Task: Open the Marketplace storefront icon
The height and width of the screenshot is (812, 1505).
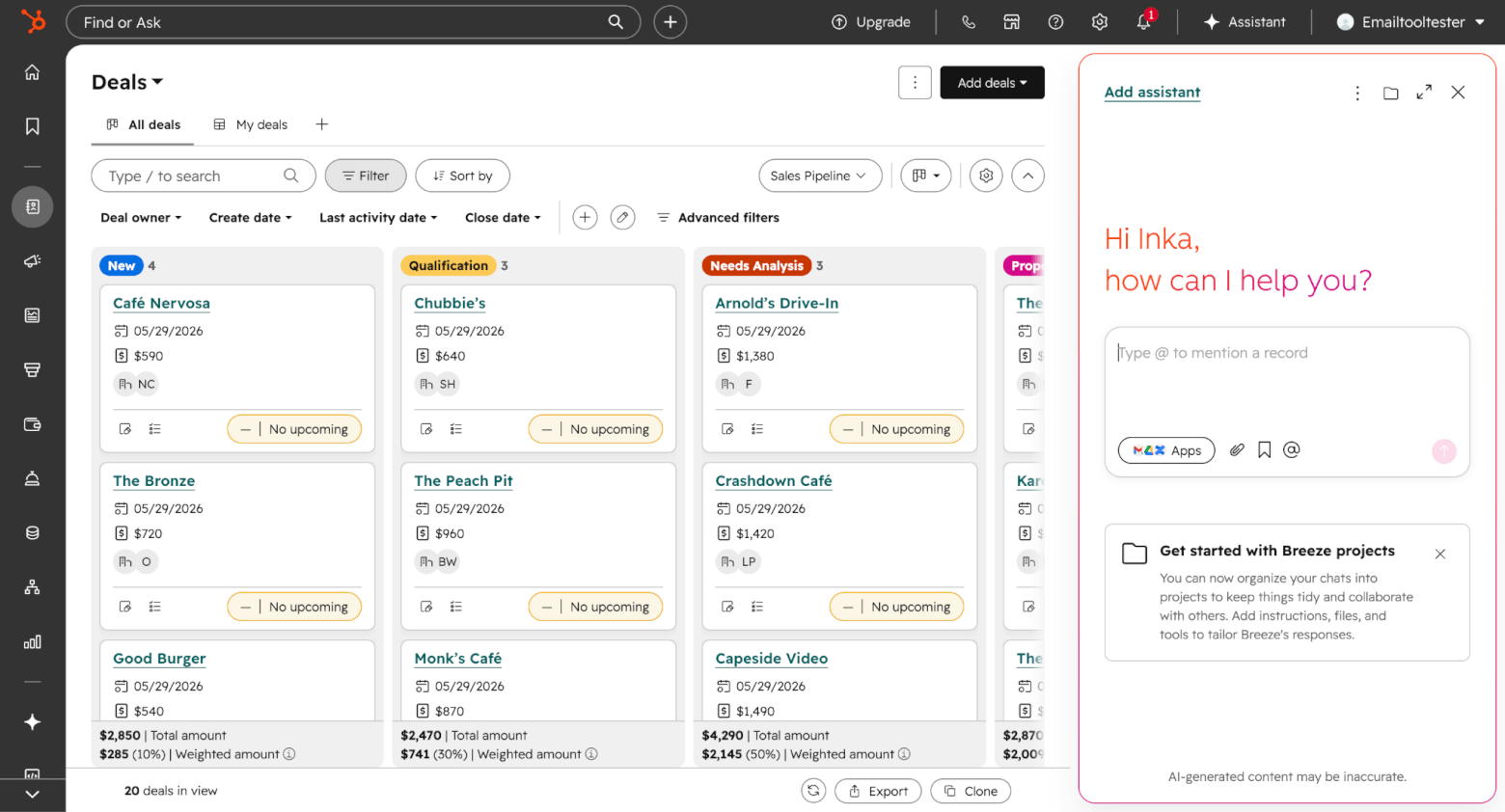Action: [1012, 22]
